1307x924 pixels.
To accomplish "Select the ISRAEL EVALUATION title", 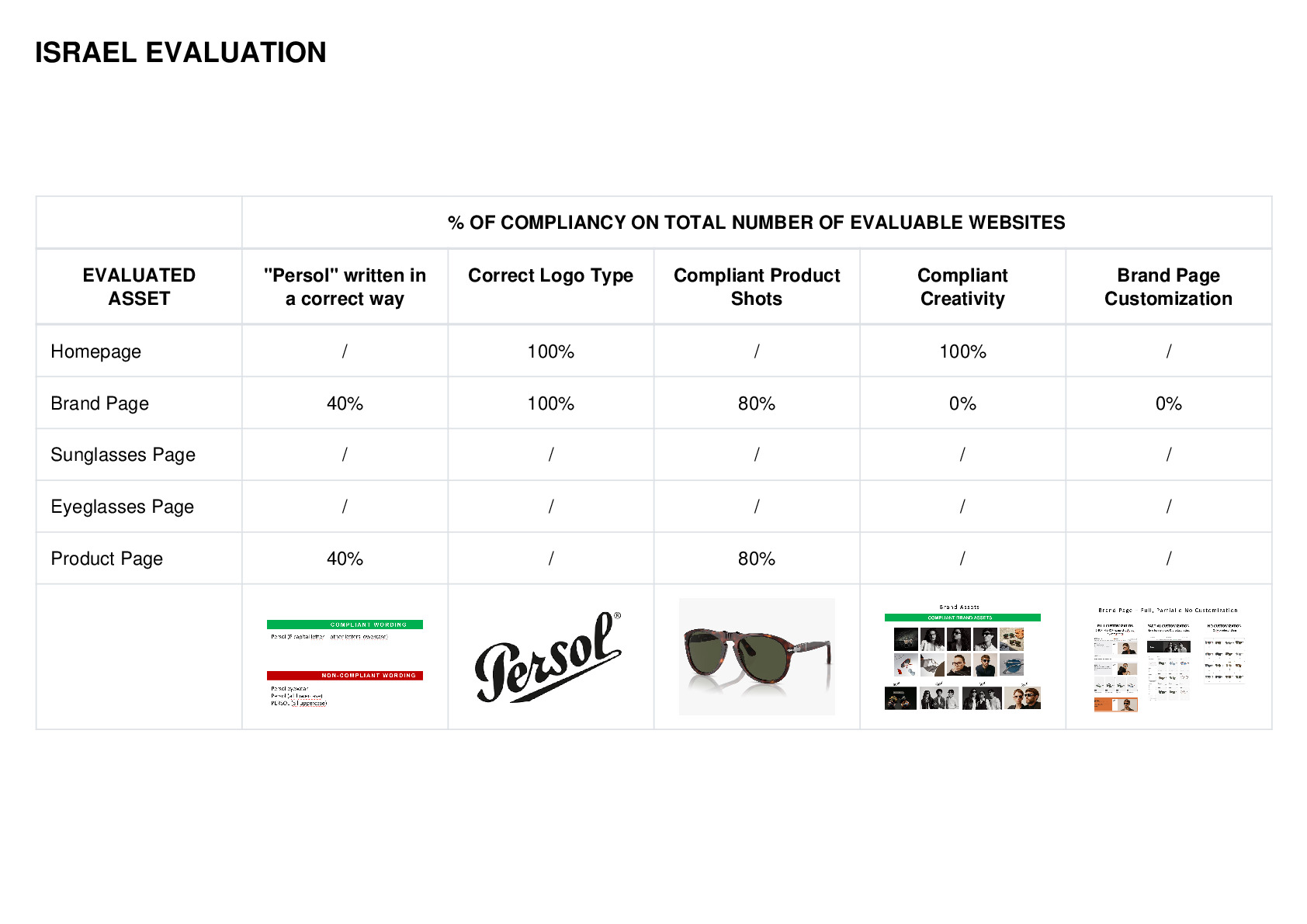I will click(181, 53).
